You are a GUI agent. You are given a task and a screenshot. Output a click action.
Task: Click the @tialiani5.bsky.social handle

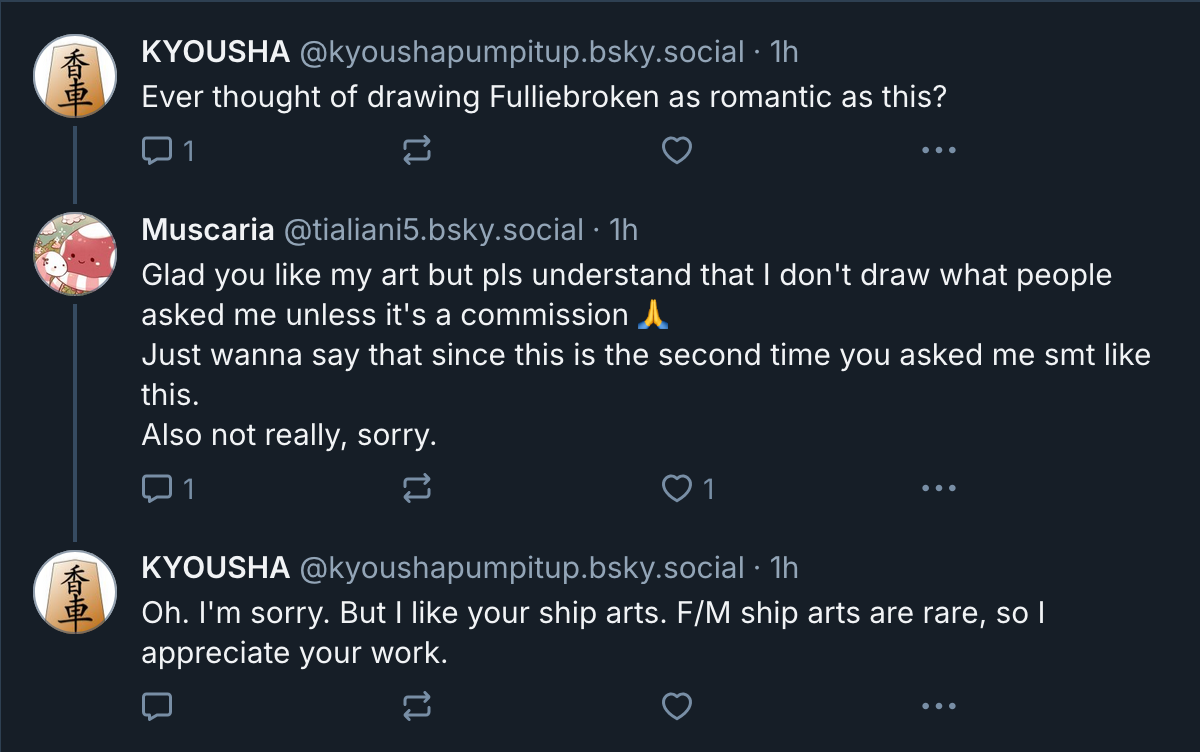point(433,230)
